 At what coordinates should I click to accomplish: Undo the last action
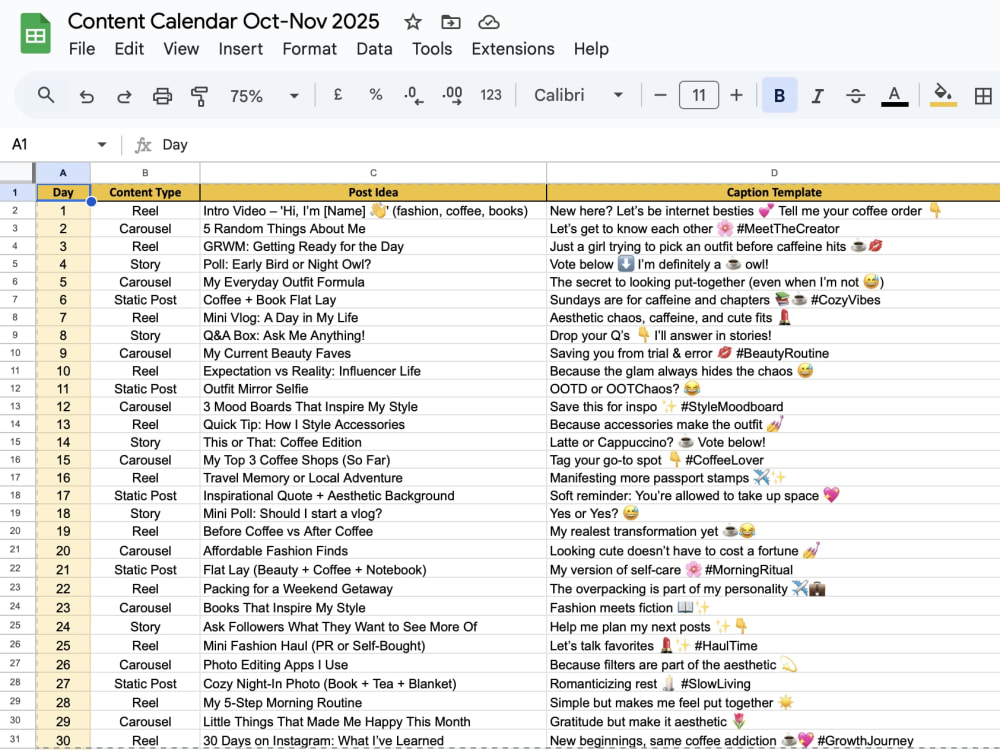click(x=86, y=96)
